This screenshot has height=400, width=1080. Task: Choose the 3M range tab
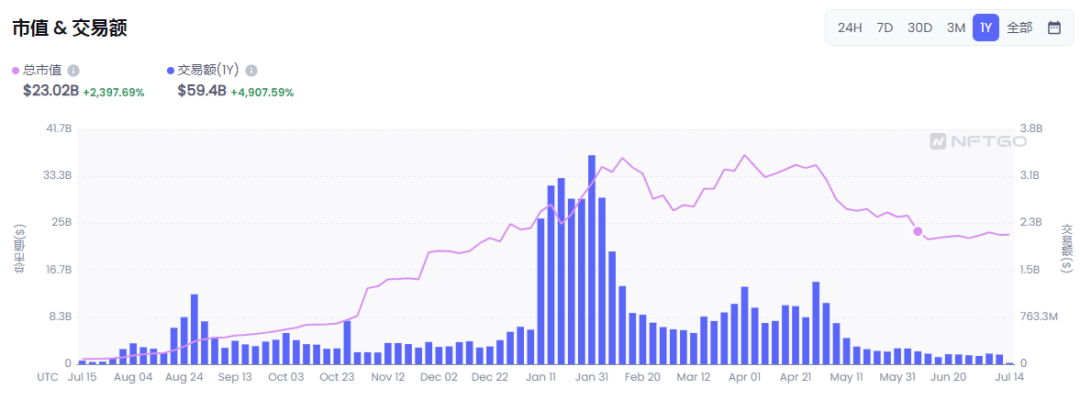(956, 28)
